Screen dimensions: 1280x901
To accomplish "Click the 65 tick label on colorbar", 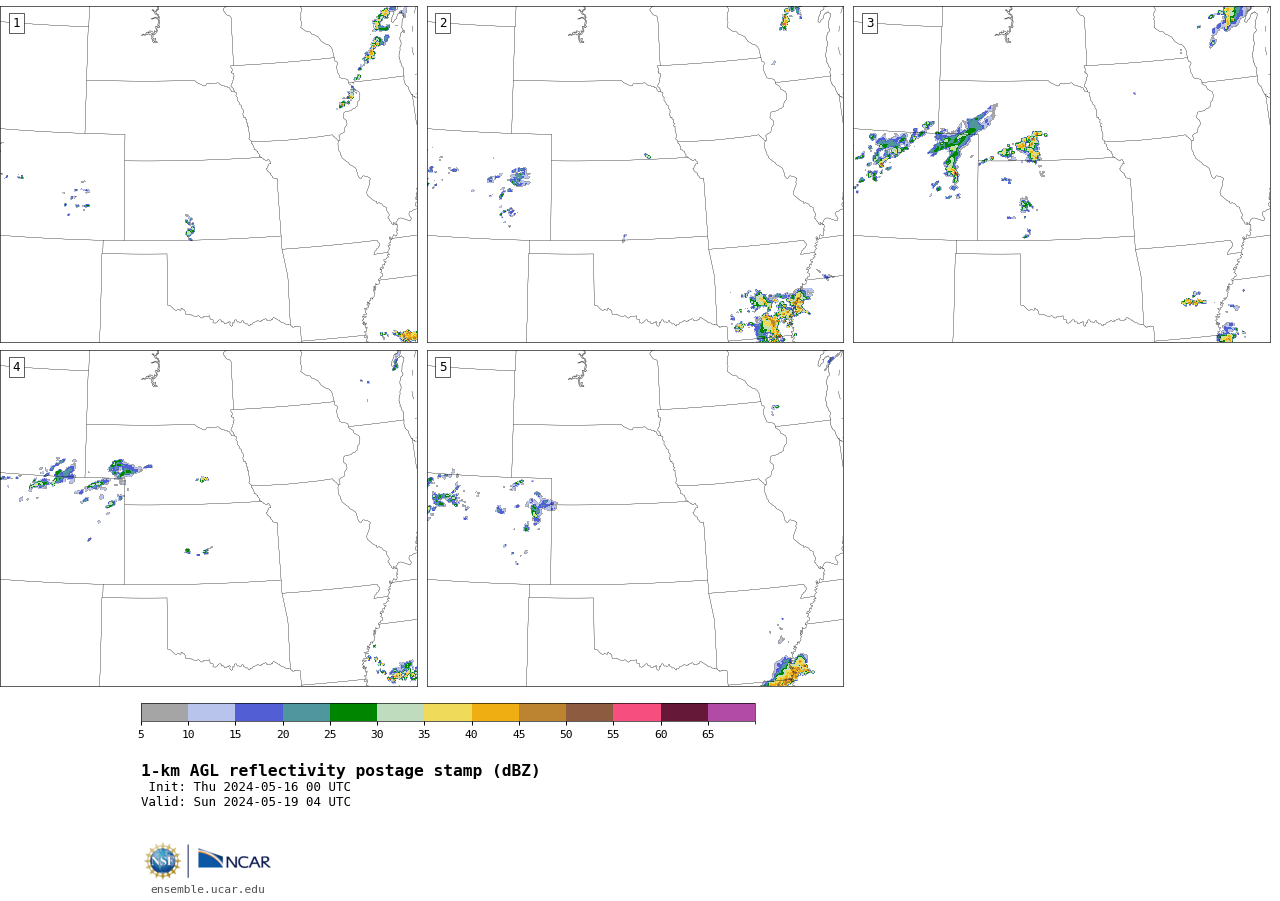I will click(x=708, y=735).
